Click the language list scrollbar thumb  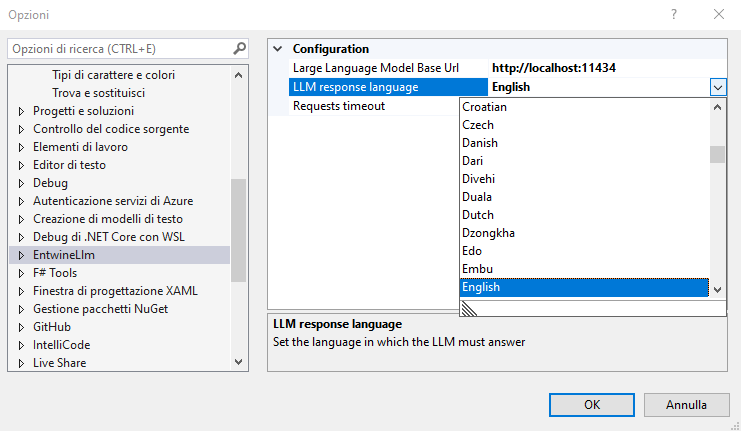(717, 155)
